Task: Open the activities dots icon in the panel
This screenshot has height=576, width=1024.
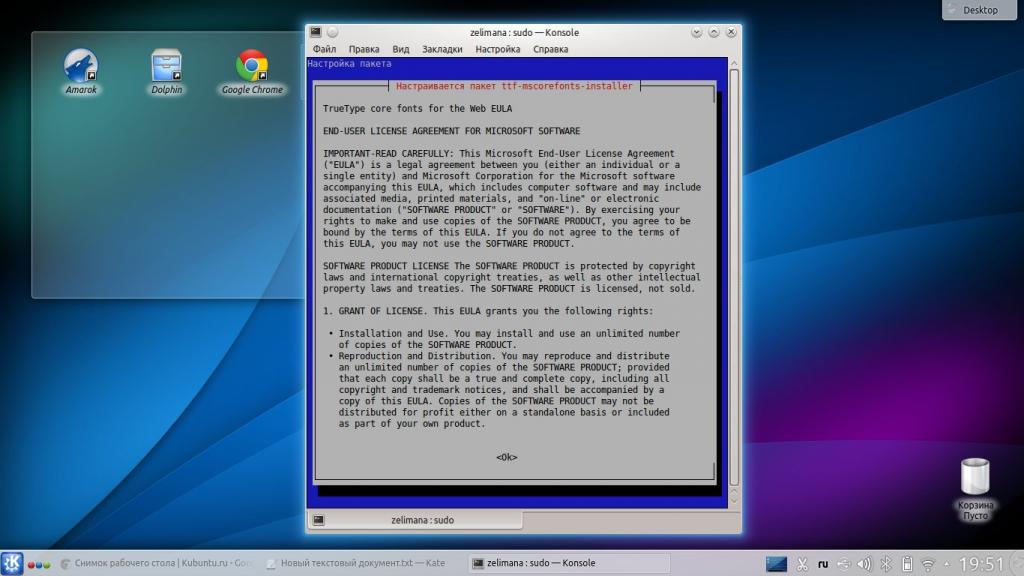Action: pos(39,564)
